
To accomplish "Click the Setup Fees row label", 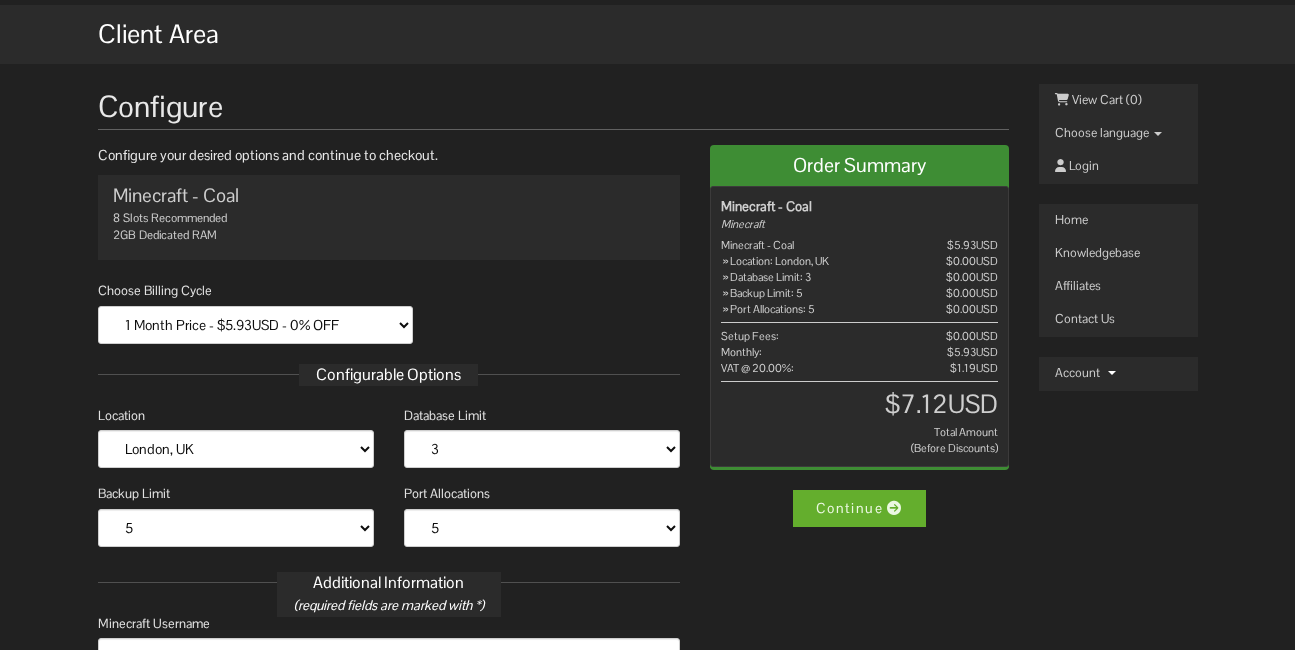I will (750, 336).
